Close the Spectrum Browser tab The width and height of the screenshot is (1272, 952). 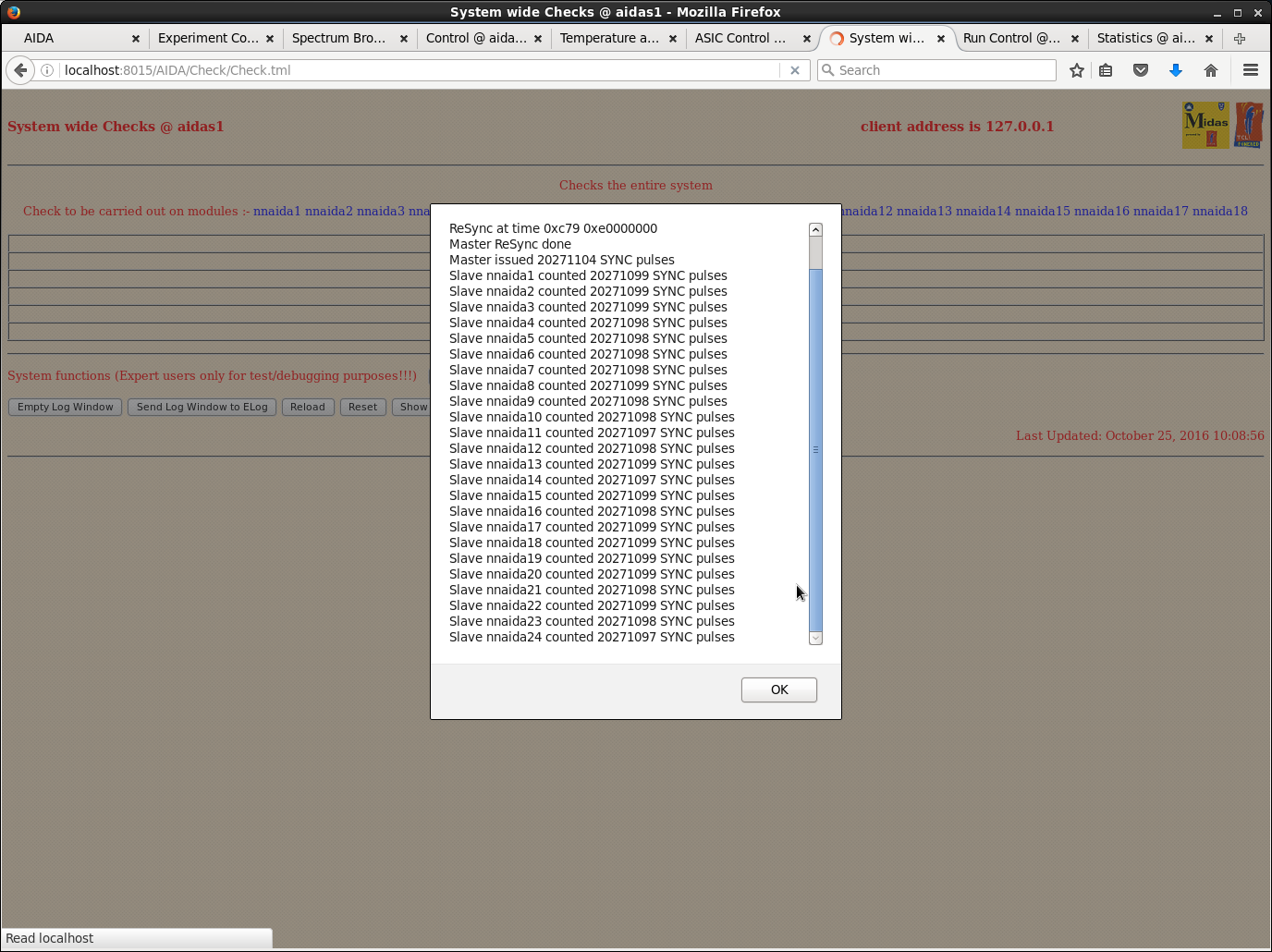coord(404,39)
